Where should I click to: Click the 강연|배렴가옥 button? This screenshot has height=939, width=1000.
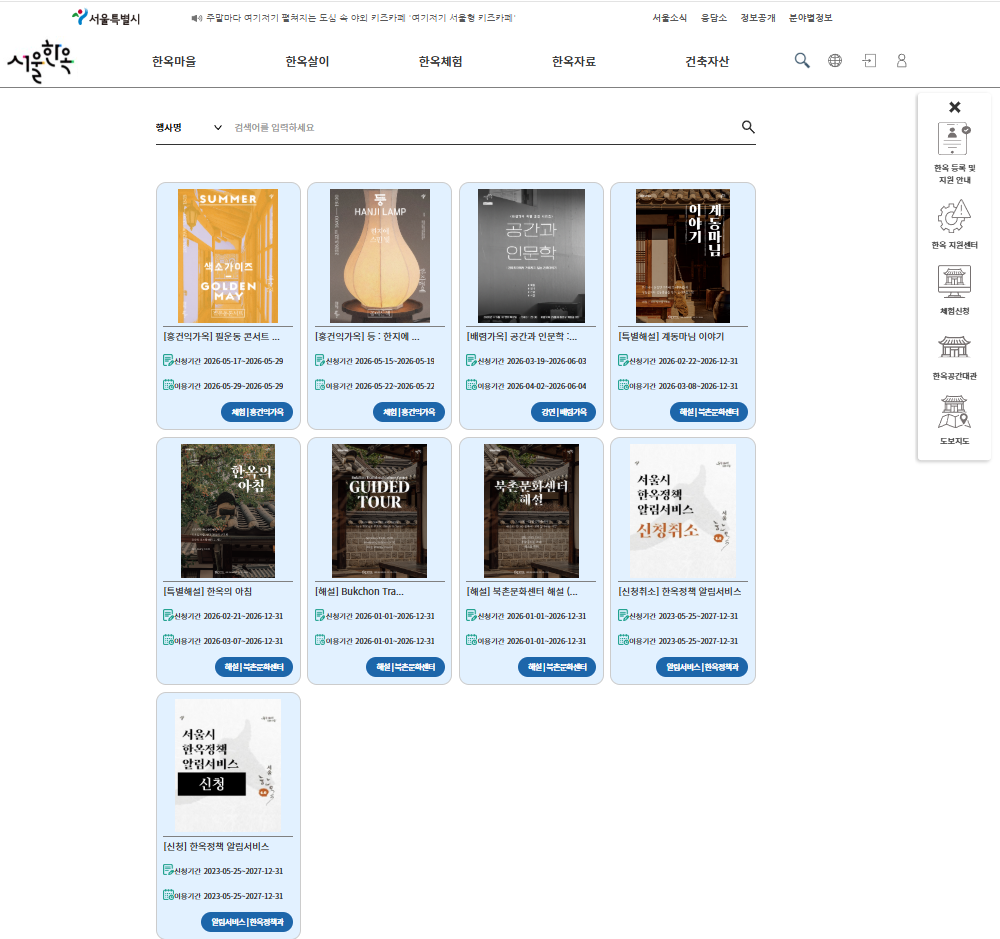pos(564,412)
